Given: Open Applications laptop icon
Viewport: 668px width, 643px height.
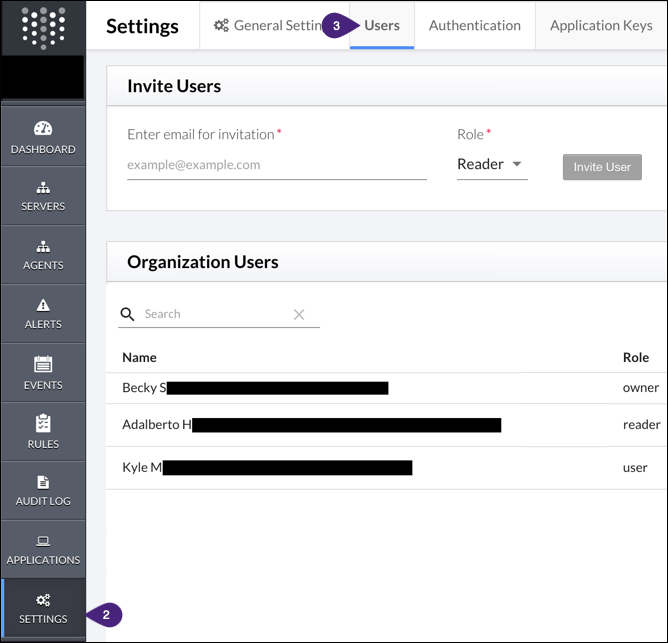Looking at the screenshot, I should coord(43,541).
